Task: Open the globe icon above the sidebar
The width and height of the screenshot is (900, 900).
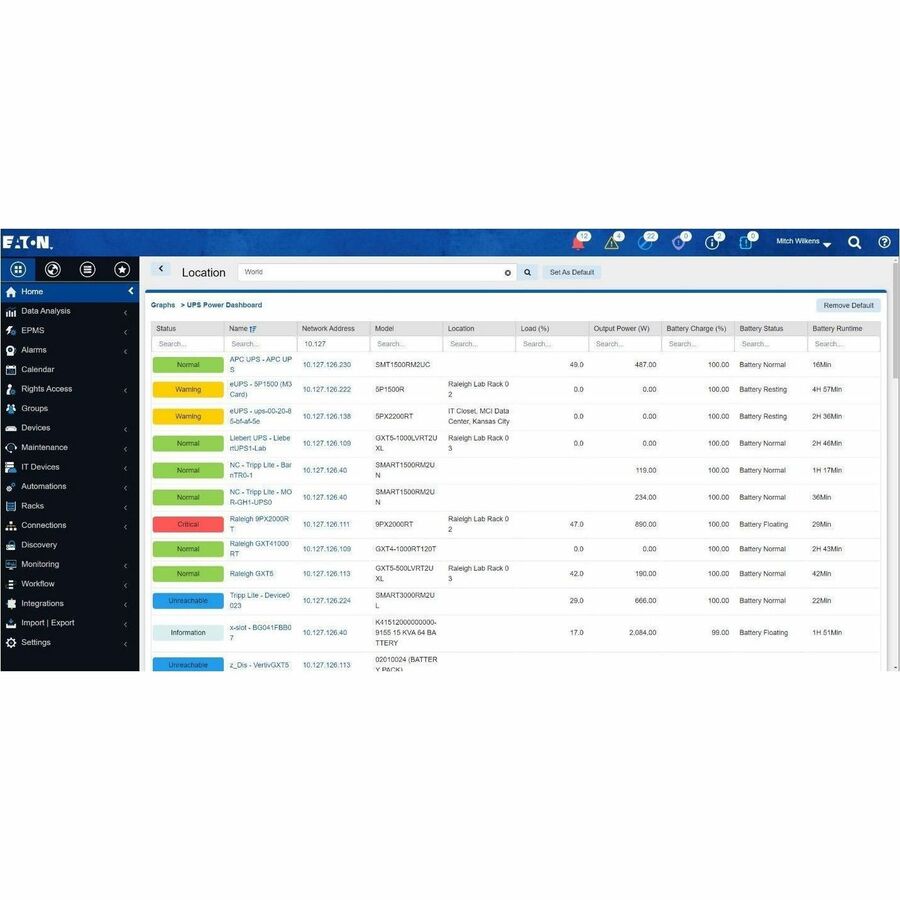Action: [x=52, y=269]
